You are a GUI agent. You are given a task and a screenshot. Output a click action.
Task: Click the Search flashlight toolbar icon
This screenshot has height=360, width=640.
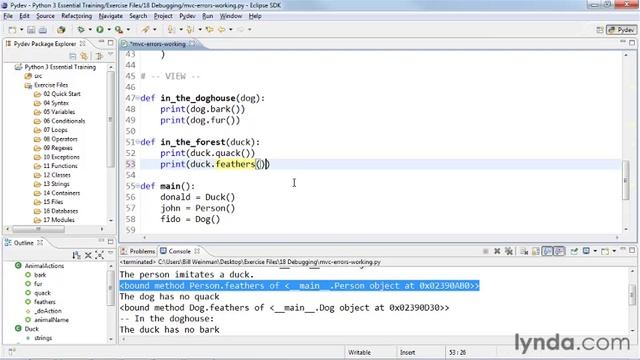click(145, 29)
